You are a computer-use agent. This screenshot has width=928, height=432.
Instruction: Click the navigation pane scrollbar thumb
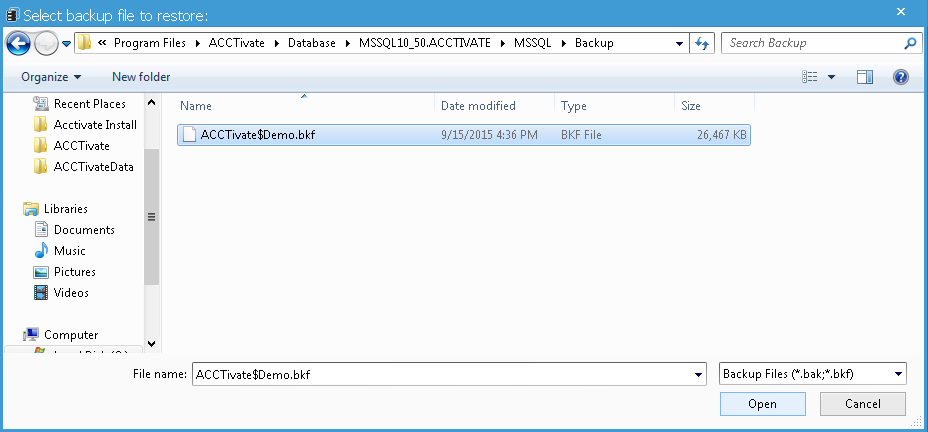(152, 217)
